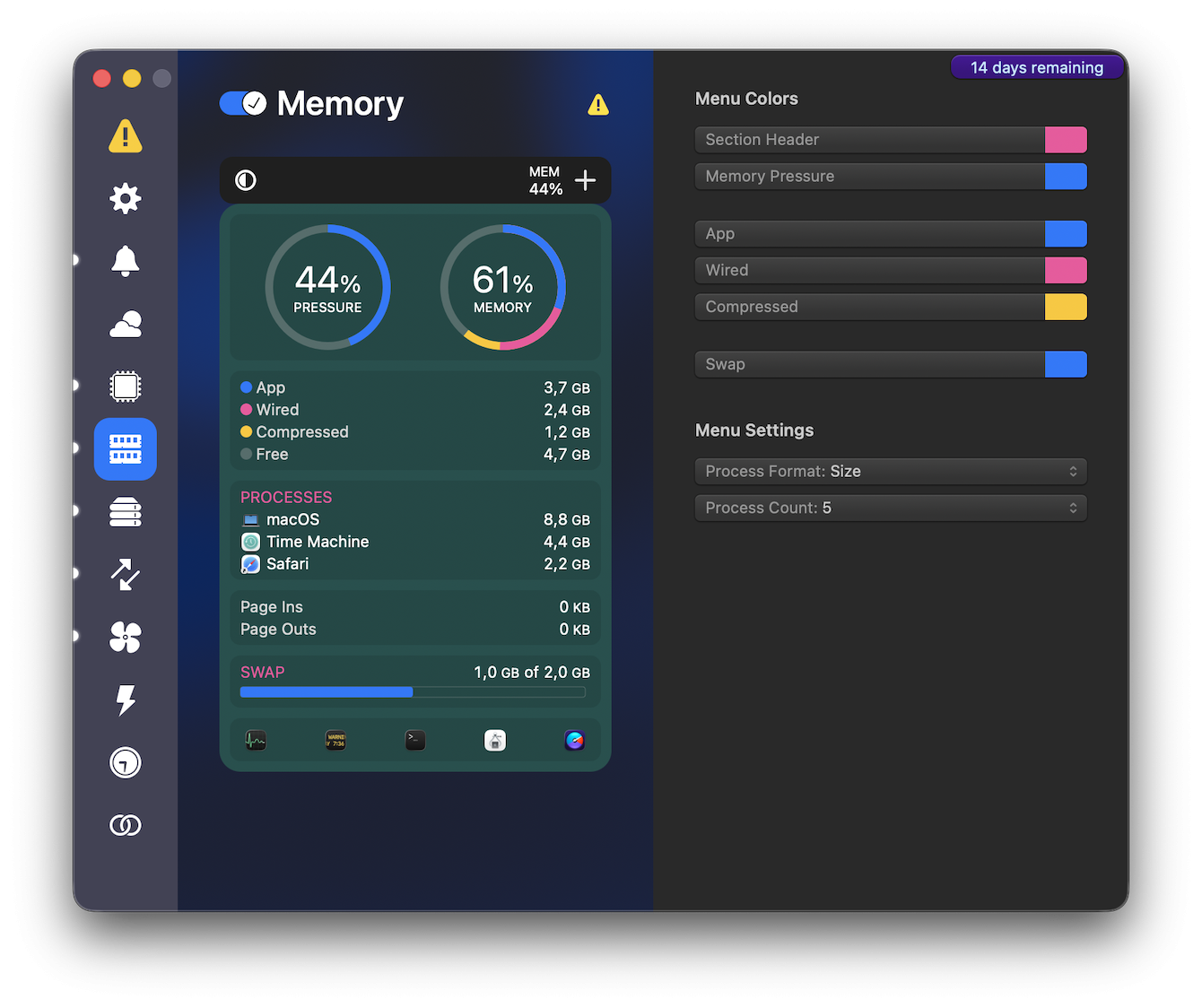Toggle the widget contrast option
Screen dimensions: 1202x1008
247,179
